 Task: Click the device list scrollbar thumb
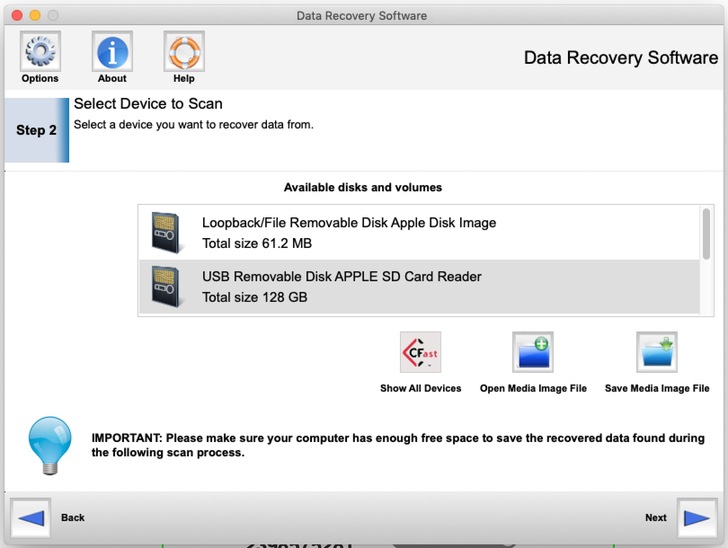(706, 234)
